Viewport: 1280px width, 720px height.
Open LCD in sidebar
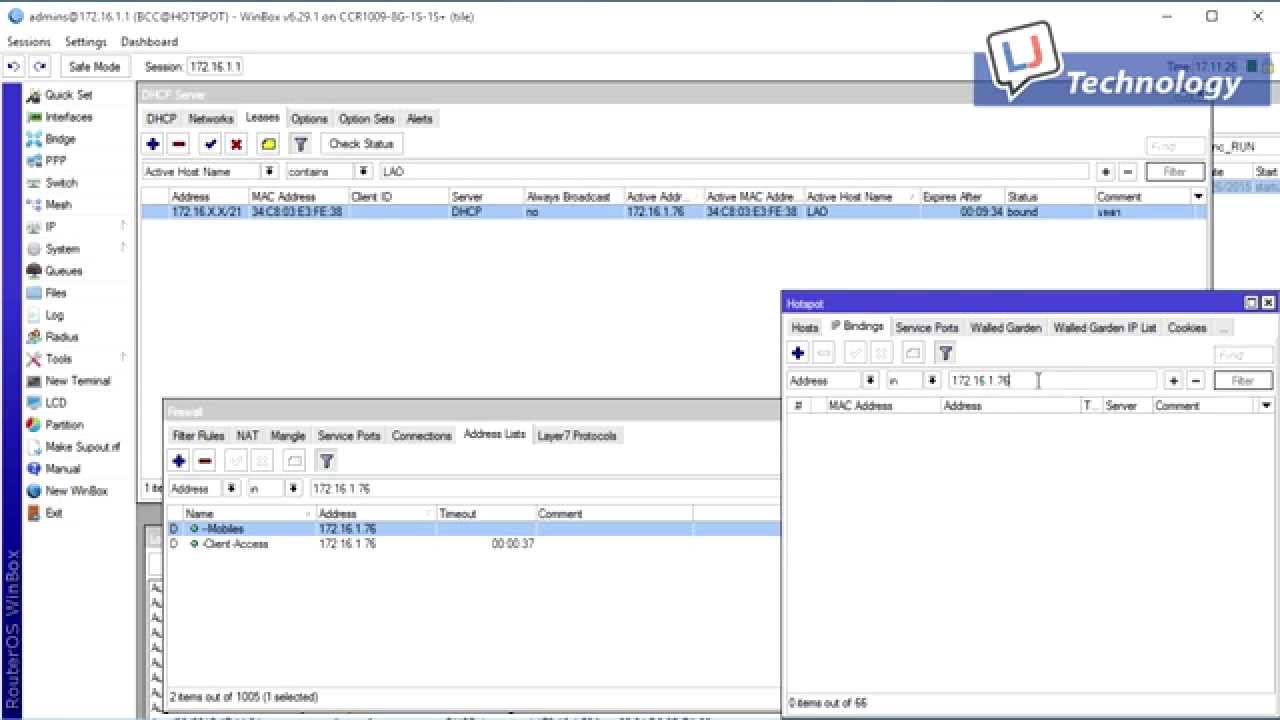point(55,403)
